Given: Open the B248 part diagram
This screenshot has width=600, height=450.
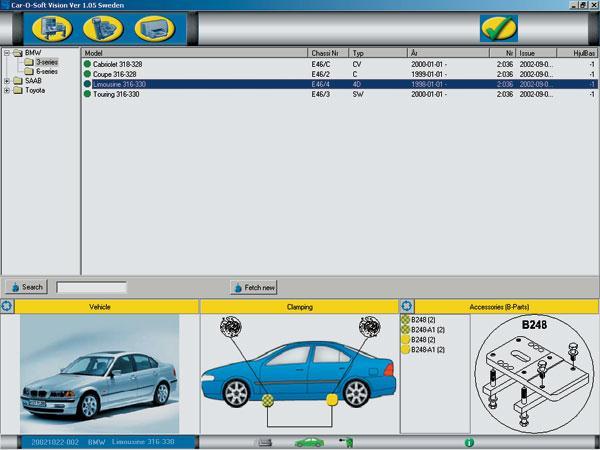Looking at the screenshot, I should pyautogui.click(x=535, y=374).
